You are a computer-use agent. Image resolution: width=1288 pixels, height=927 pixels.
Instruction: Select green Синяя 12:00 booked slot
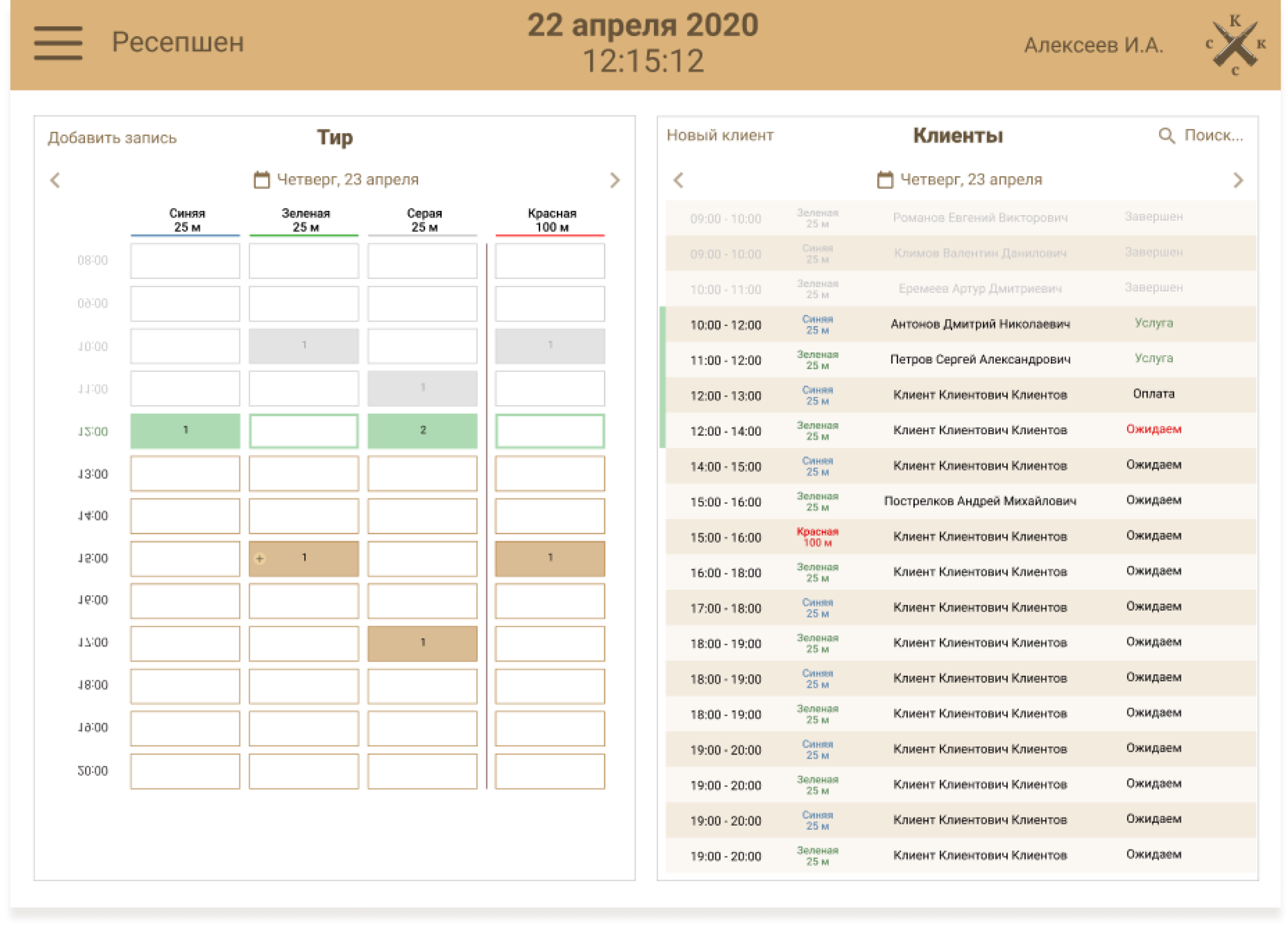click(x=185, y=431)
